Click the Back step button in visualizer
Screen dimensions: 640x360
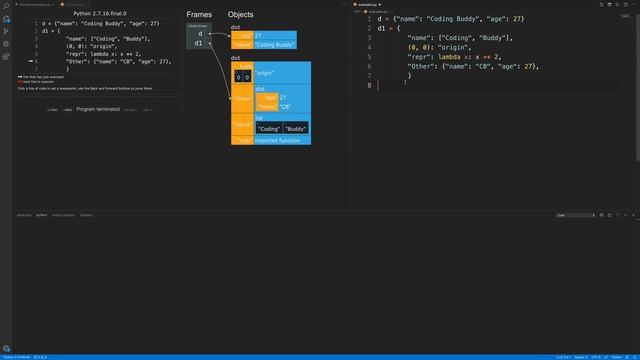pyautogui.click(x=67, y=110)
